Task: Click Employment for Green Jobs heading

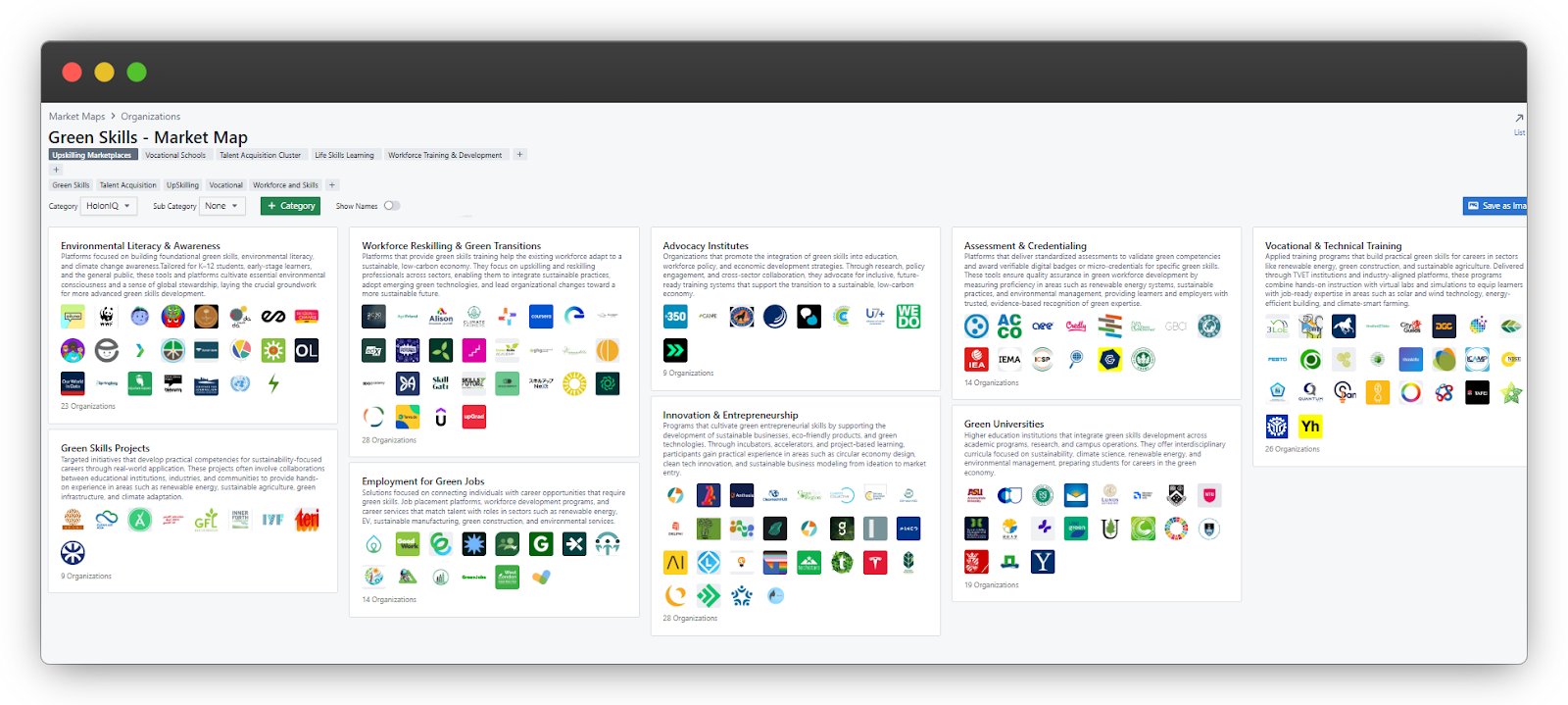Action: (x=423, y=481)
